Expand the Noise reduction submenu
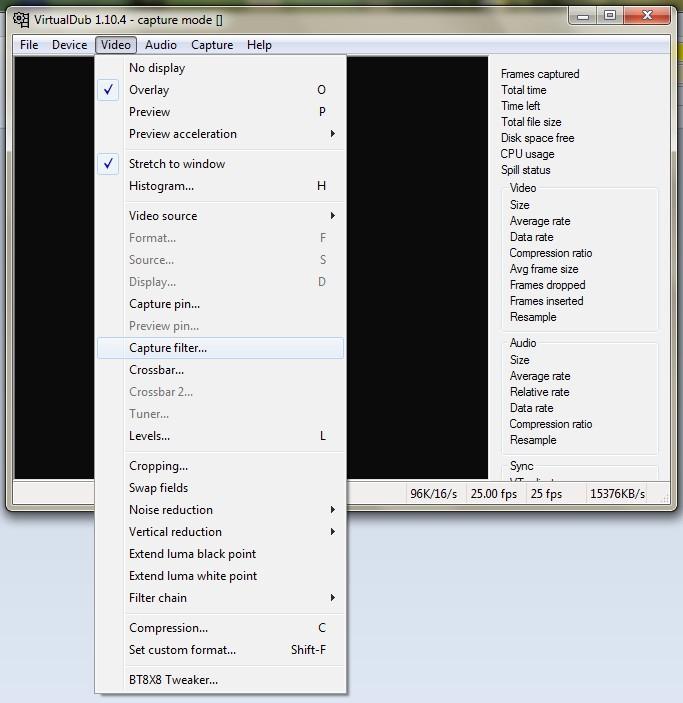This screenshot has width=683, height=703. (x=220, y=510)
